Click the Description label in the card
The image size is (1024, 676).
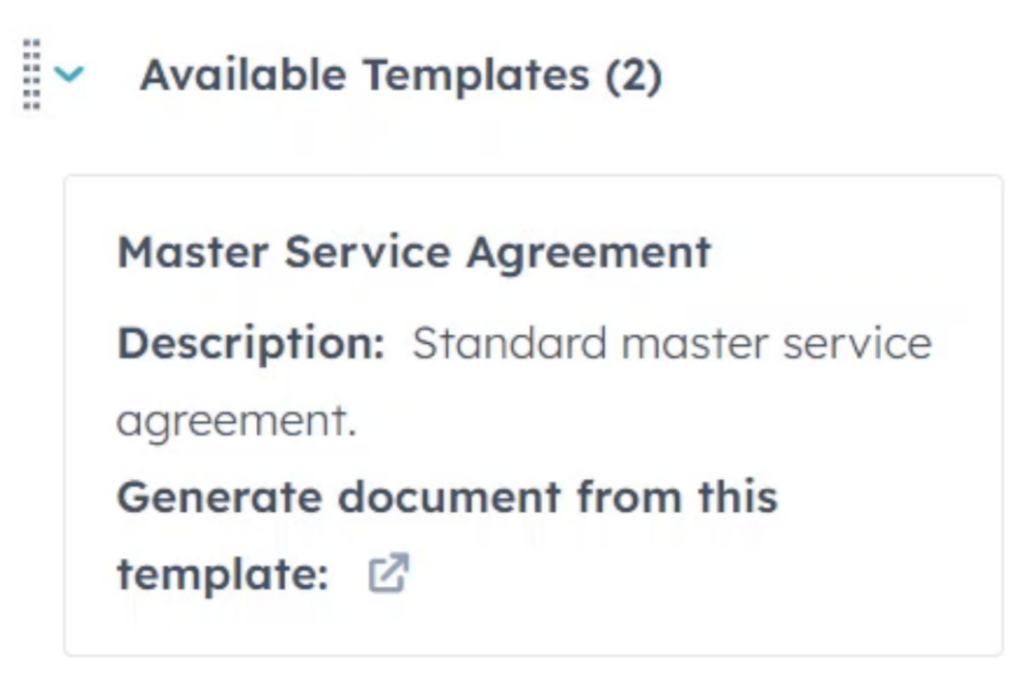point(251,344)
